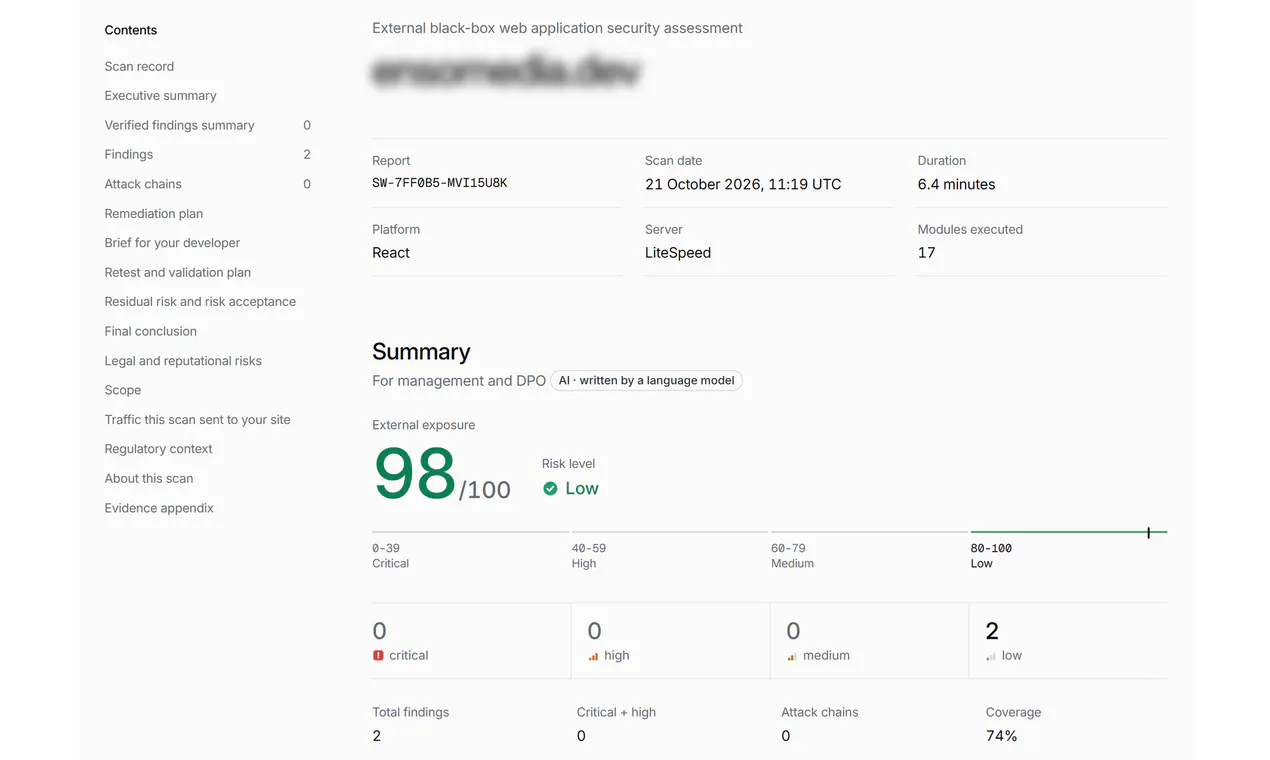This screenshot has width=1270, height=760.
Task: Go to Scope section
Action: coord(123,390)
